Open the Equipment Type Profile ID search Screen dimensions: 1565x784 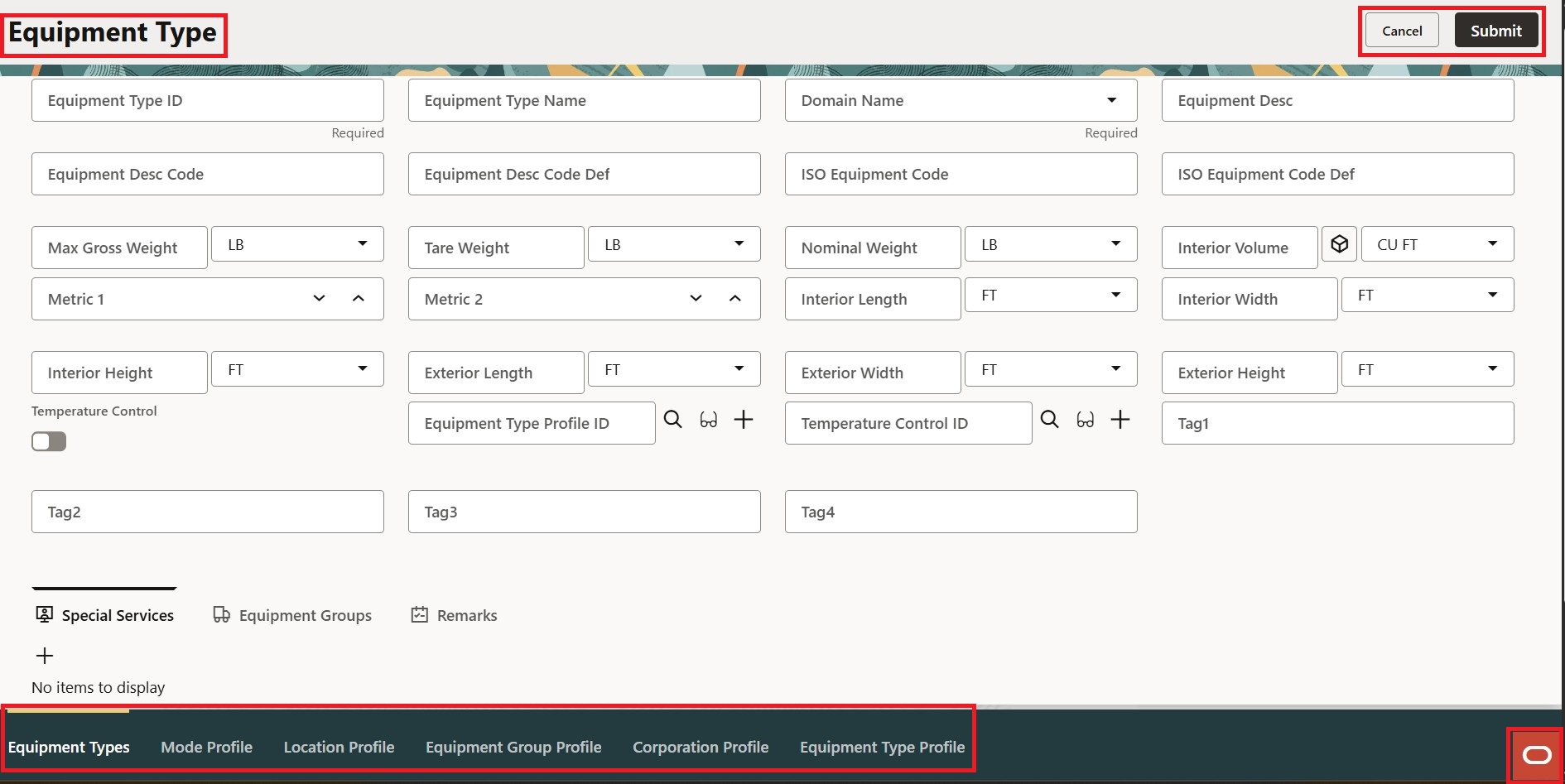[672, 420]
